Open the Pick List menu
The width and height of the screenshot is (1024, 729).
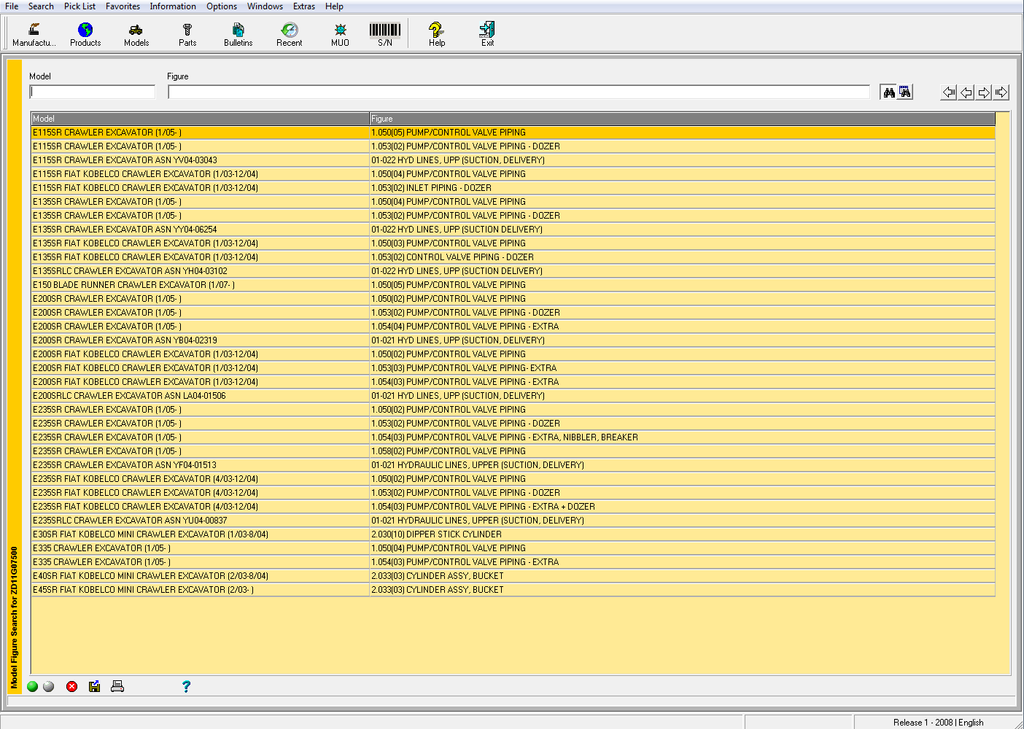[80, 6]
